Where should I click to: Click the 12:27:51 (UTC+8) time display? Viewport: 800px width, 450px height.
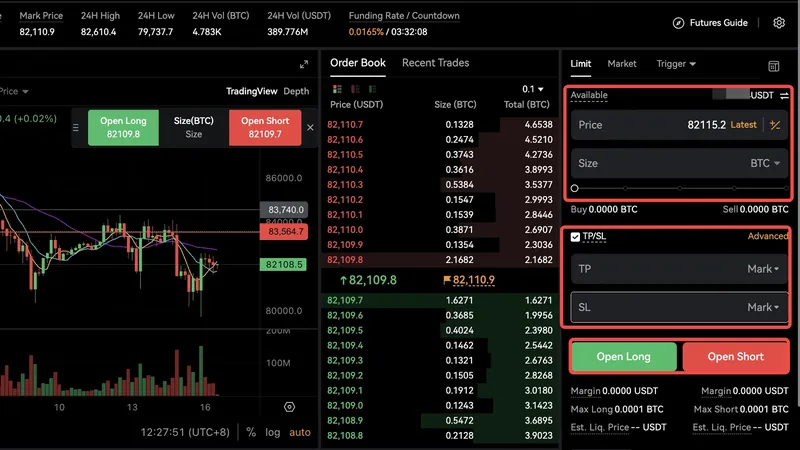tap(185, 432)
